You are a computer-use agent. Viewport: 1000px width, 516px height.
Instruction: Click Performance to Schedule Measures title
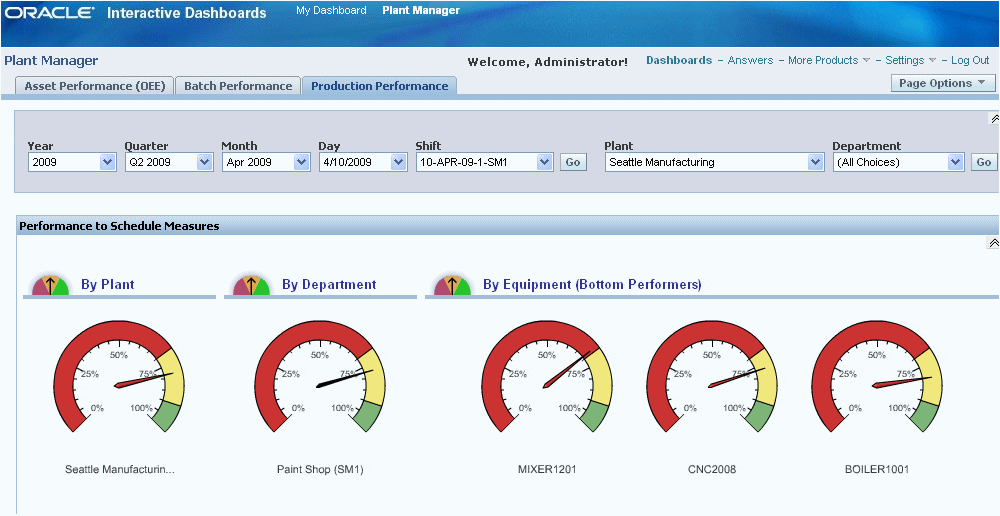pos(119,226)
